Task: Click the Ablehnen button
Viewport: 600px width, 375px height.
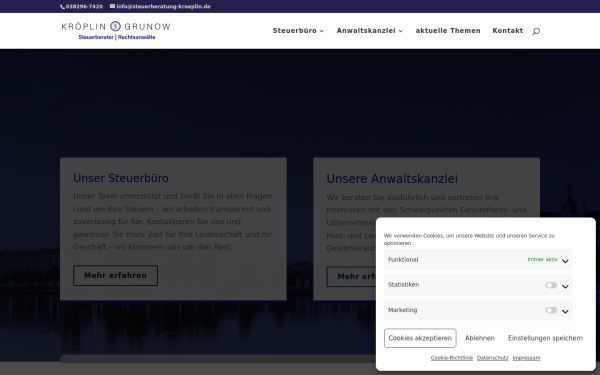Action: [x=480, y=338]
